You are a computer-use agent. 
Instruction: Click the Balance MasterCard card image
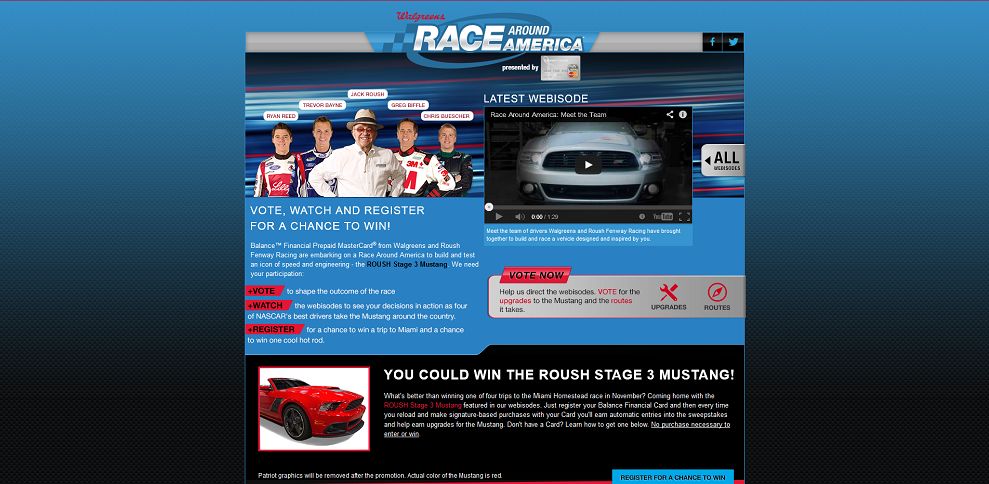coord(561,68)
